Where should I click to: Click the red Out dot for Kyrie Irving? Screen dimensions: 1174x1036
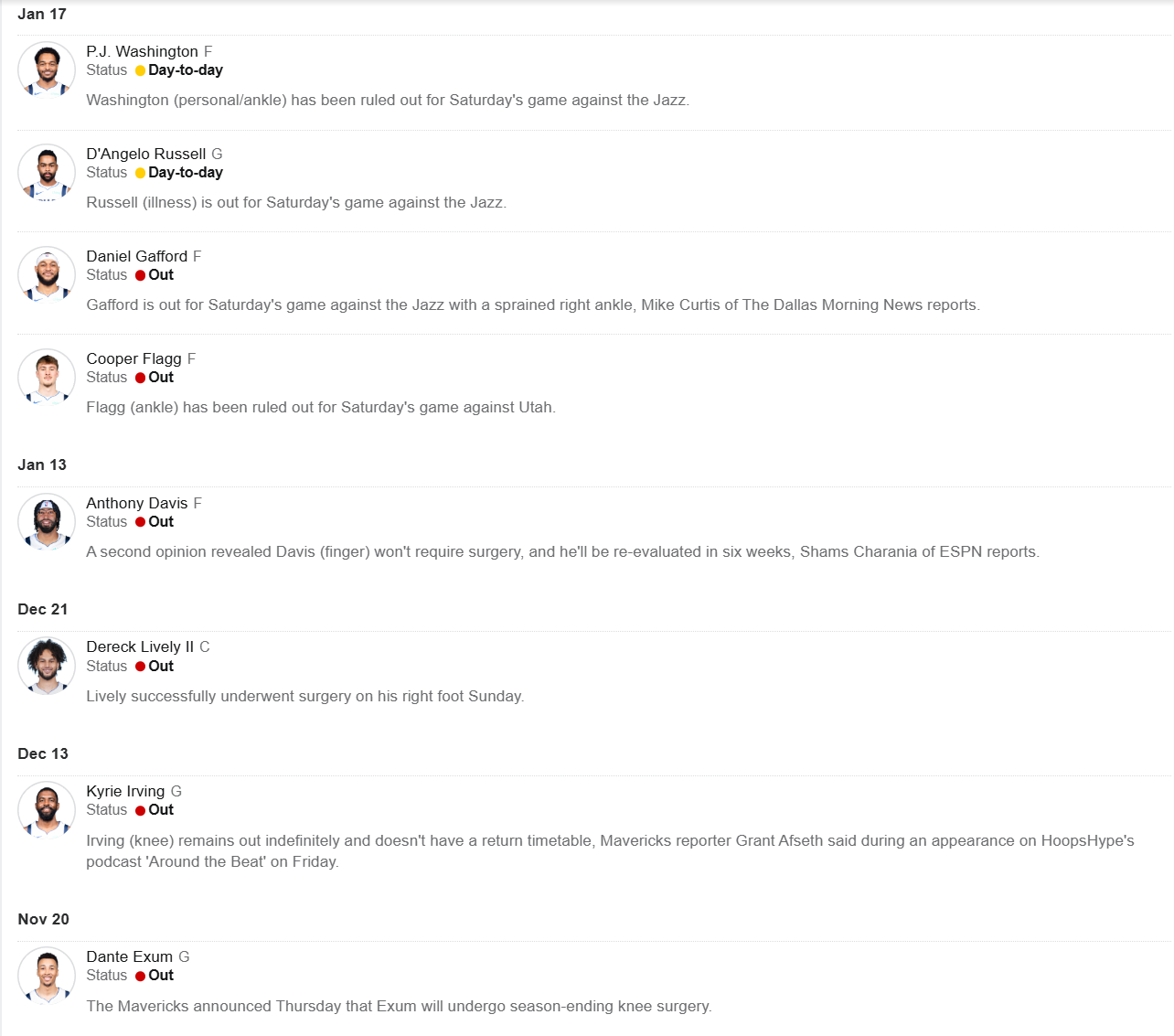[140, 811]
